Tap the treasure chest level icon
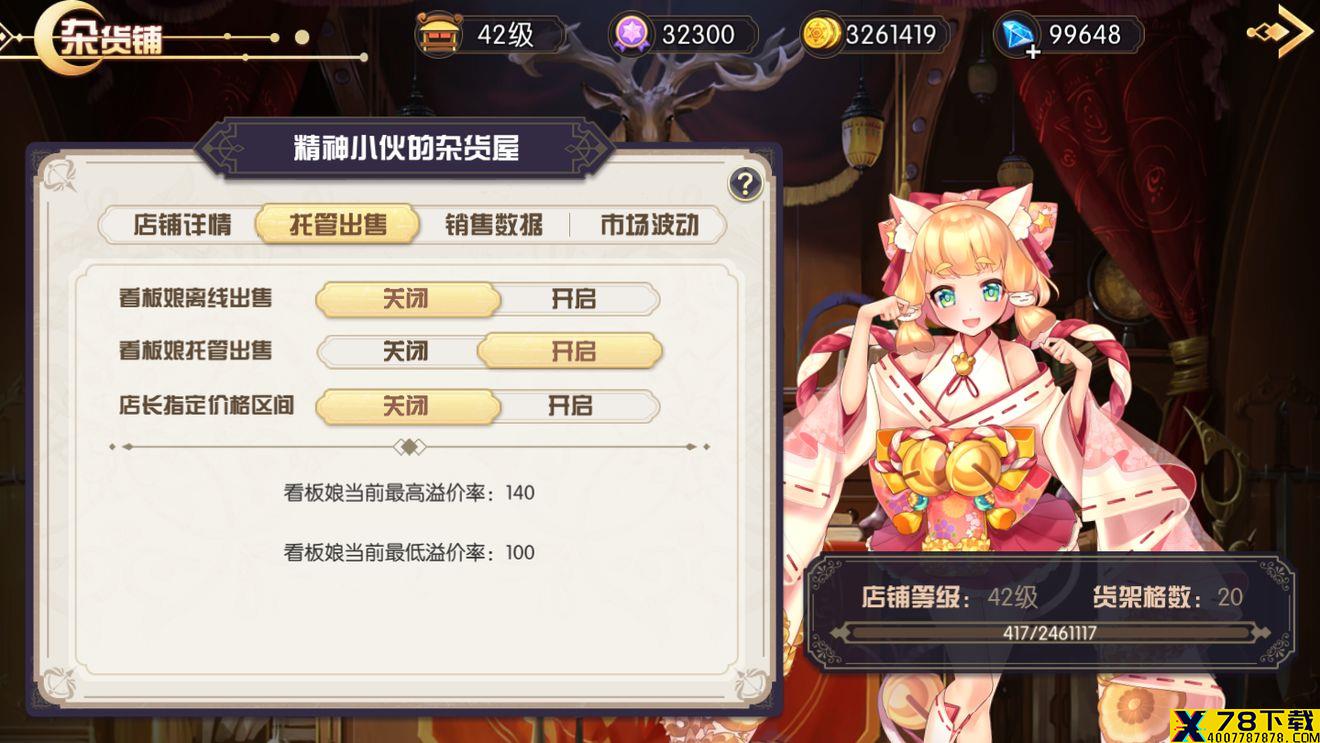The width and height of the screenshot is (1320, 743). coord(438,35)
